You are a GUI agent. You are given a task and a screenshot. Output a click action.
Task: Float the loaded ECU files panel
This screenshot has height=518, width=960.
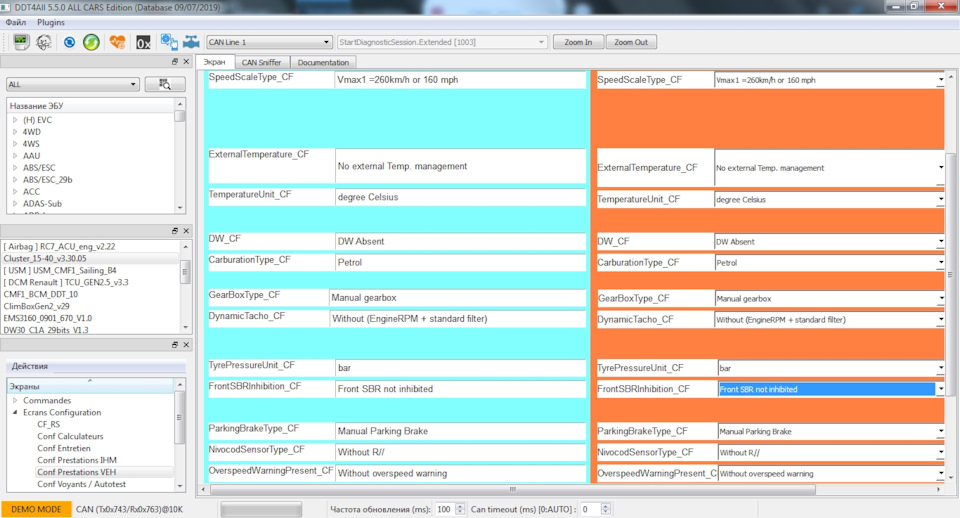tap(175, 230)
